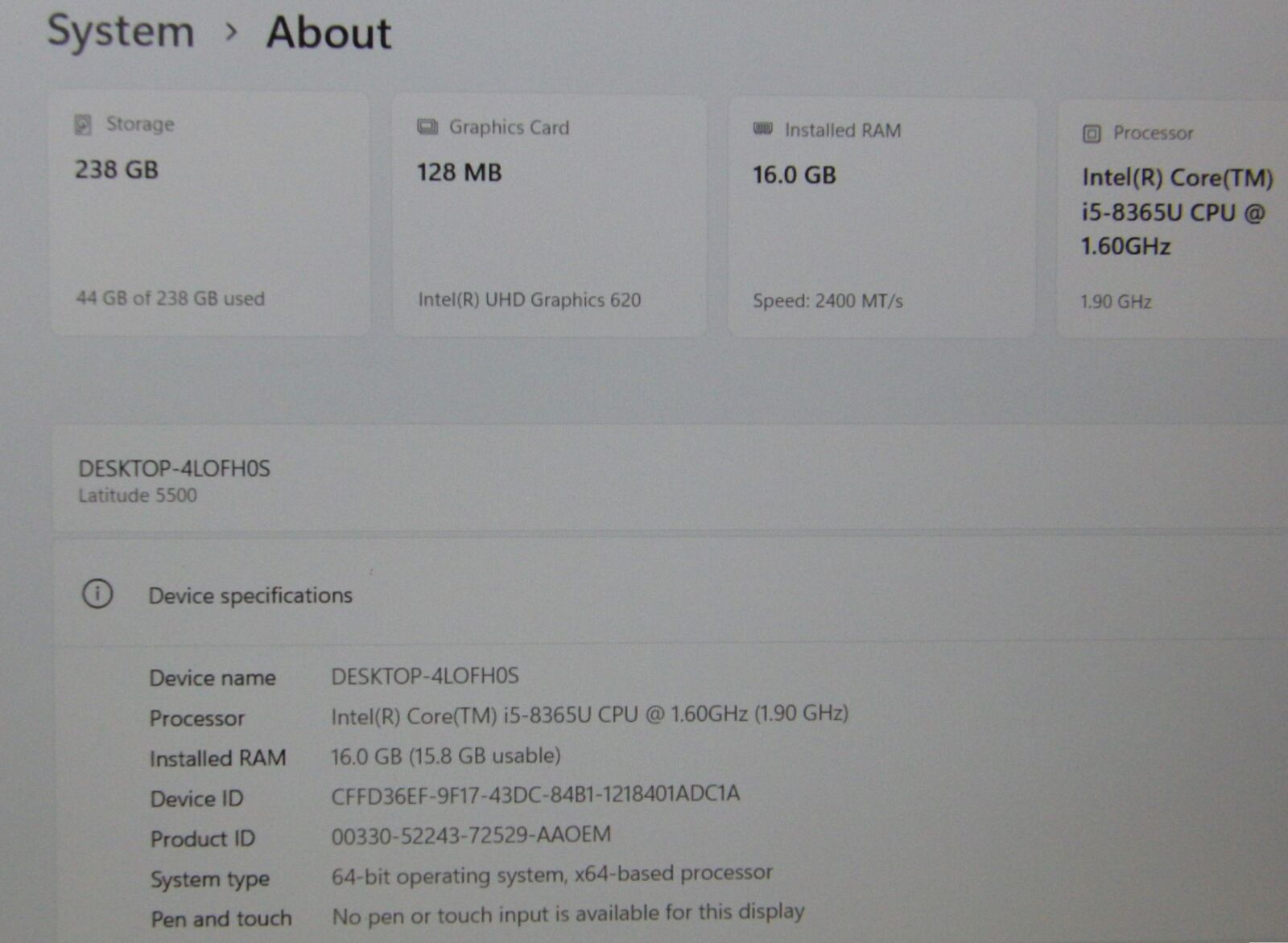Click the Graphics Card icon

click(x=427, y=127)
